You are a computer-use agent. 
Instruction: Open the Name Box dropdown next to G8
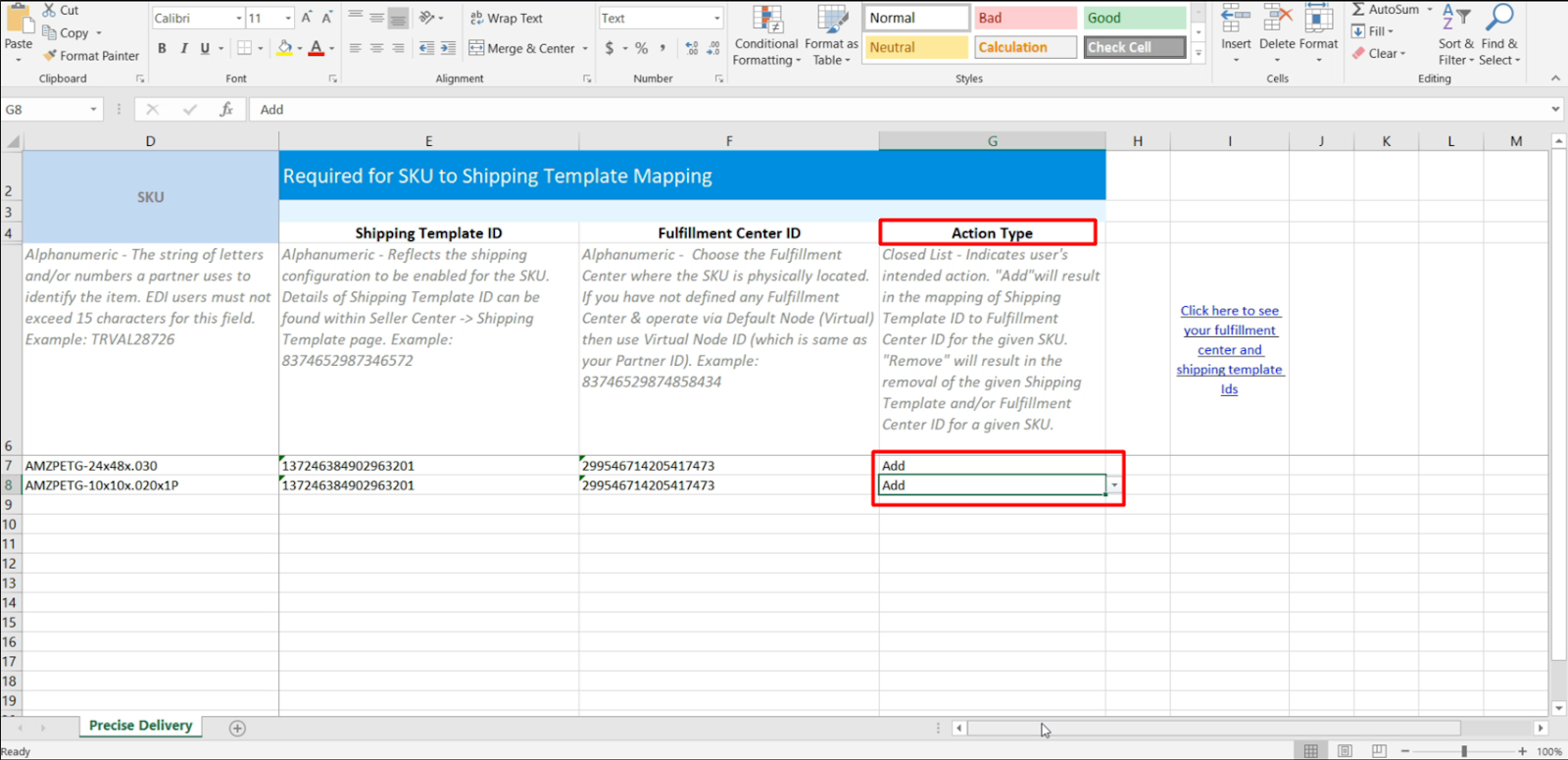pyautogui.click(x=93, y=110)
